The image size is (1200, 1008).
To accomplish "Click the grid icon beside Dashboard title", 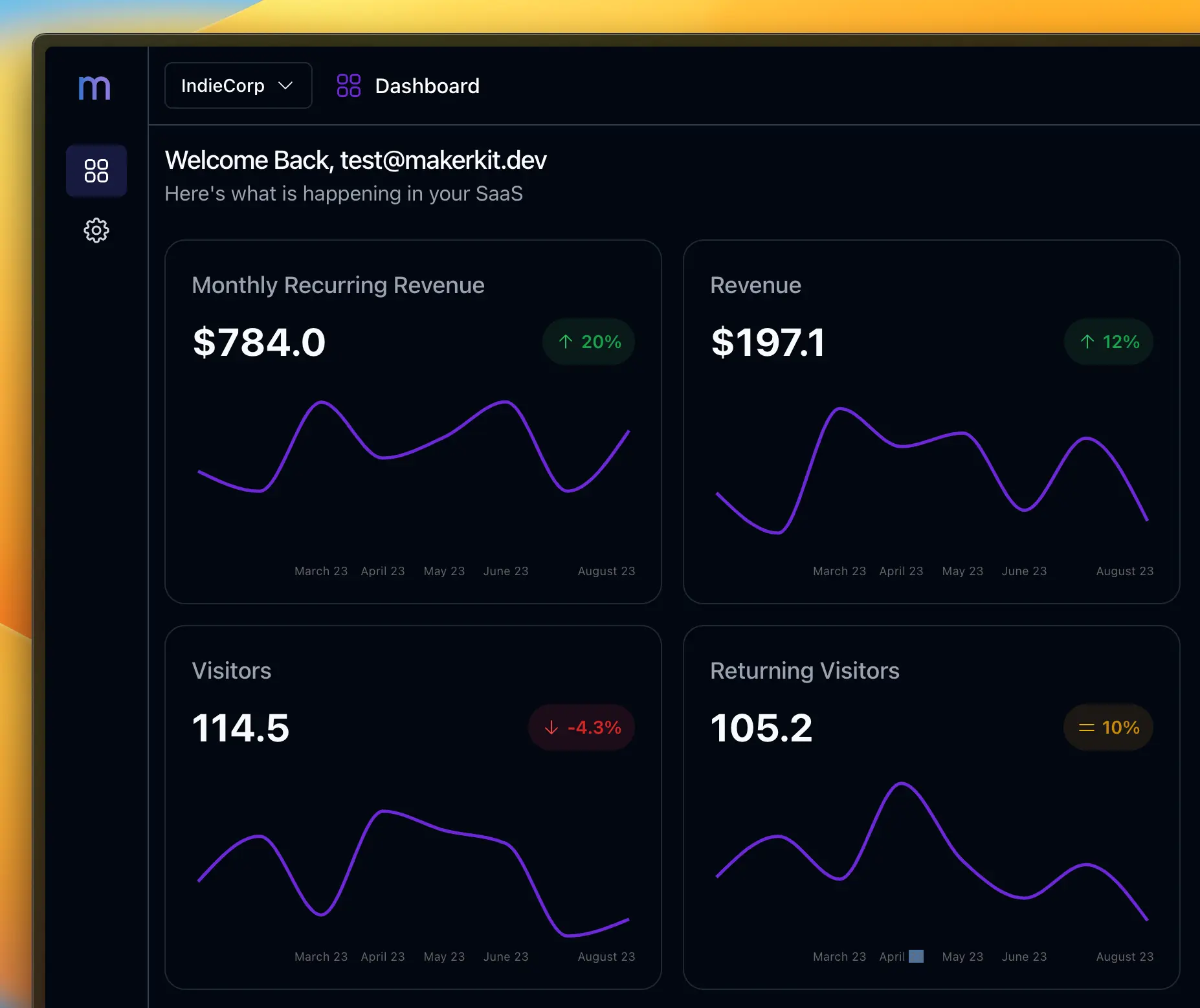I will tap(348, 85).
